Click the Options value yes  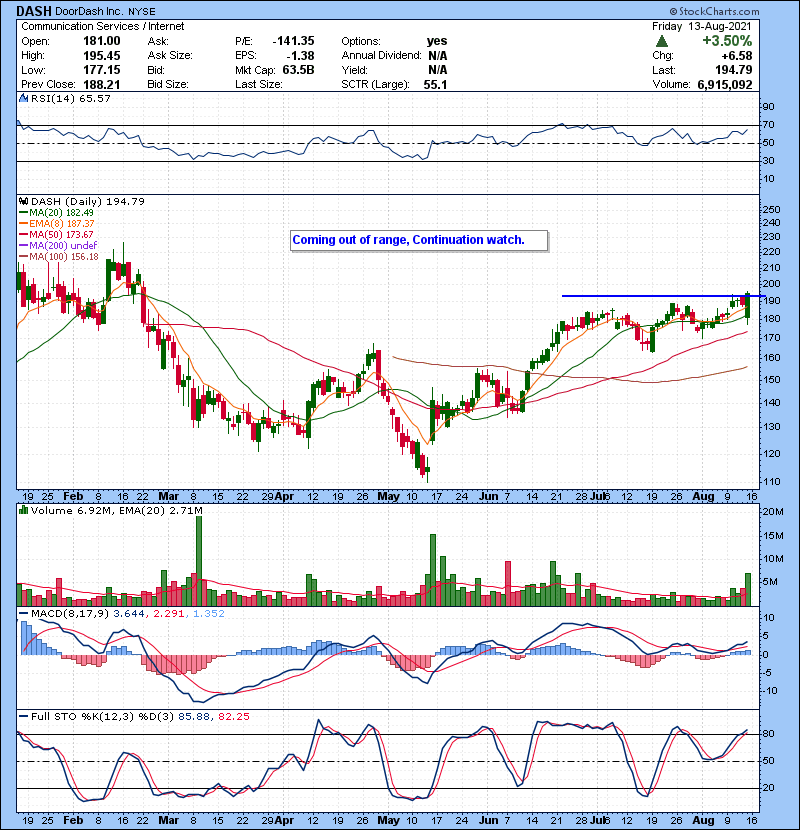437,41
